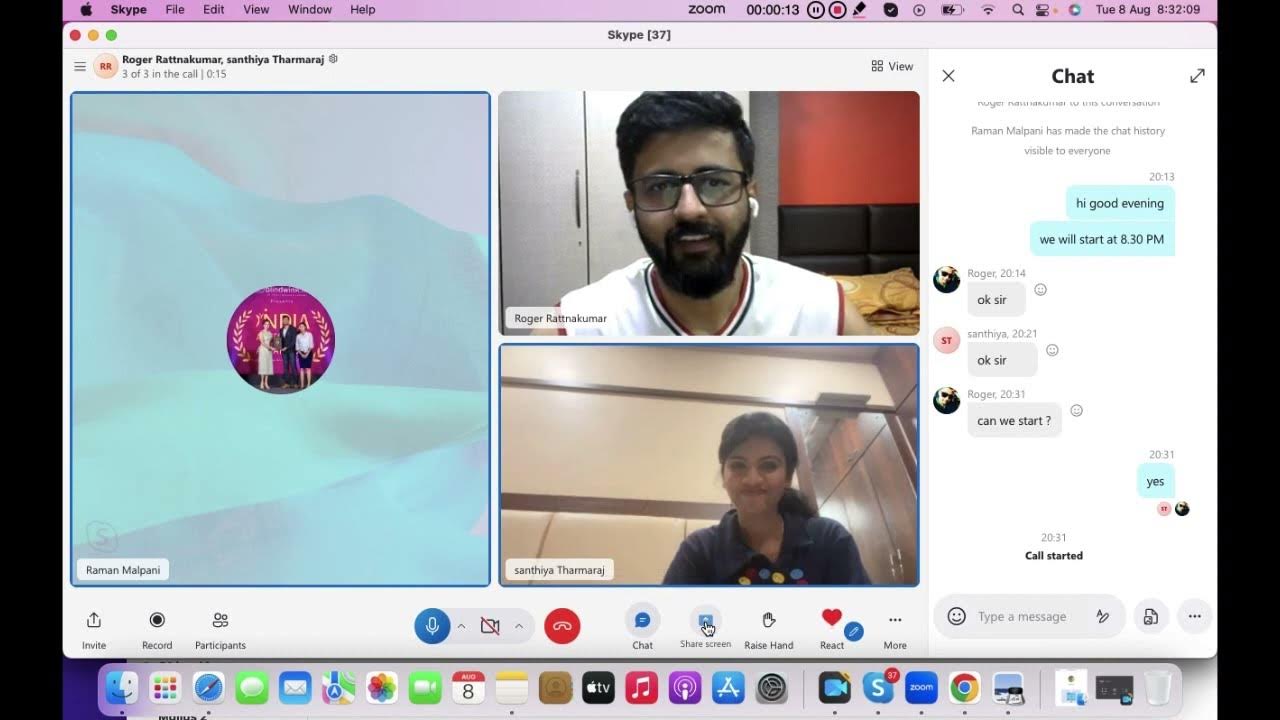Click the menu bar date and time

pyautogui.click(x=1148, y=9)
